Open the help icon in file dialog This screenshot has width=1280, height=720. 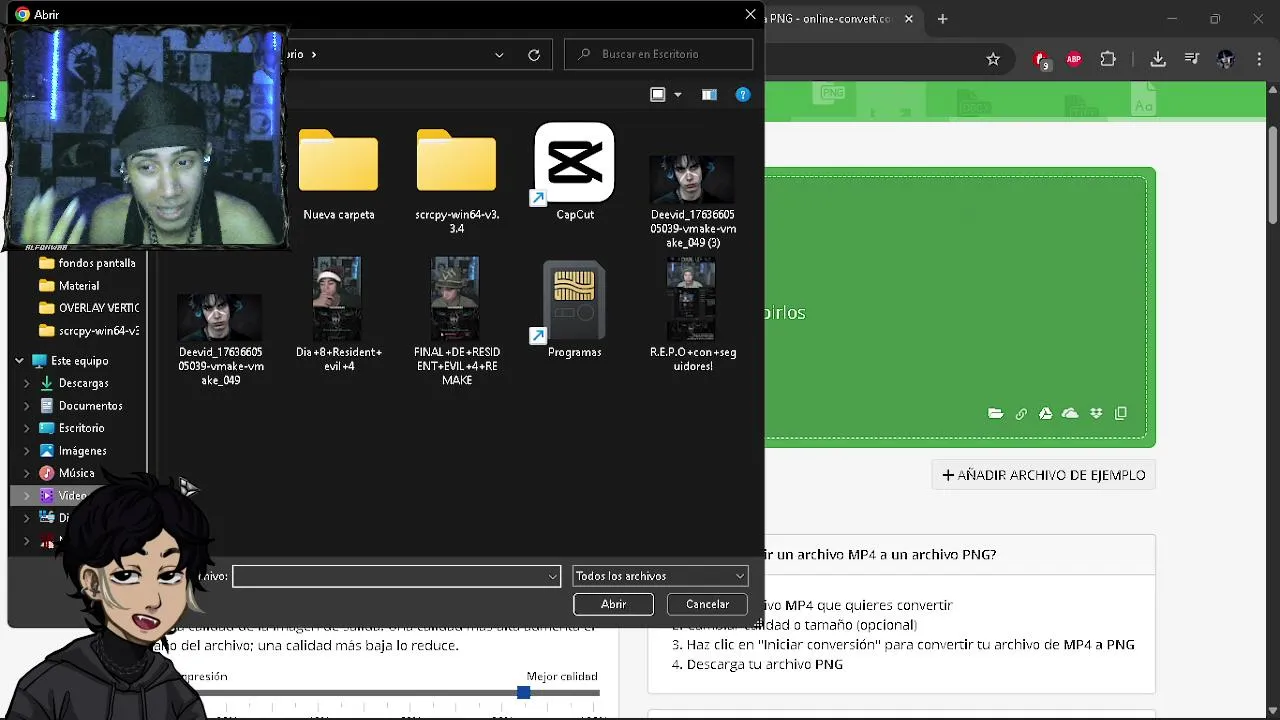coord(742,94)
